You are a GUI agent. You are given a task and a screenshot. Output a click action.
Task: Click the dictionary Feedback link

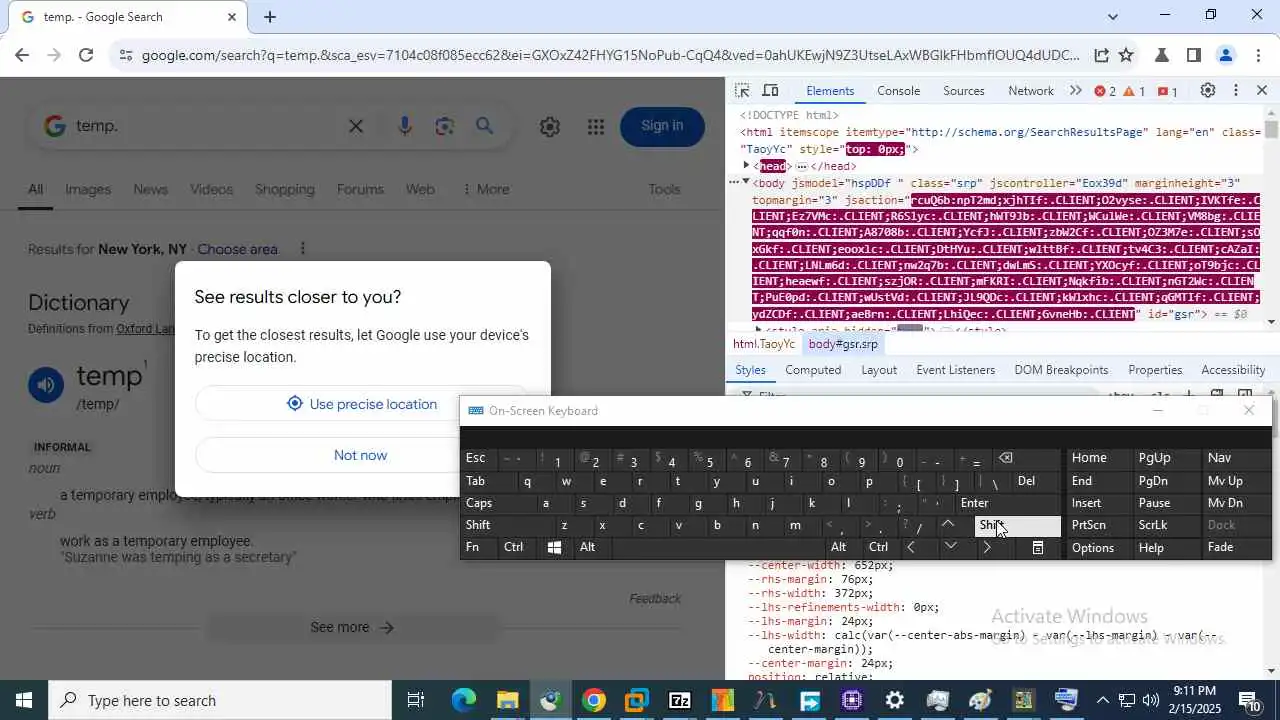point(655,599)
